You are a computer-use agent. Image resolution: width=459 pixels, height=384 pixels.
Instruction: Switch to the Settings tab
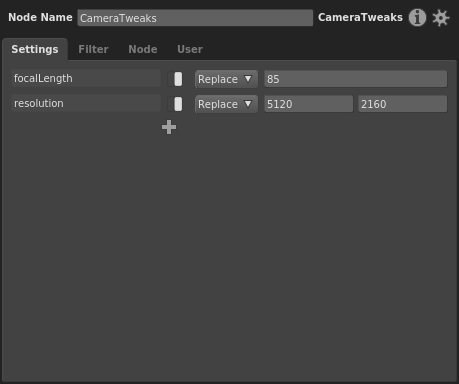35,49
